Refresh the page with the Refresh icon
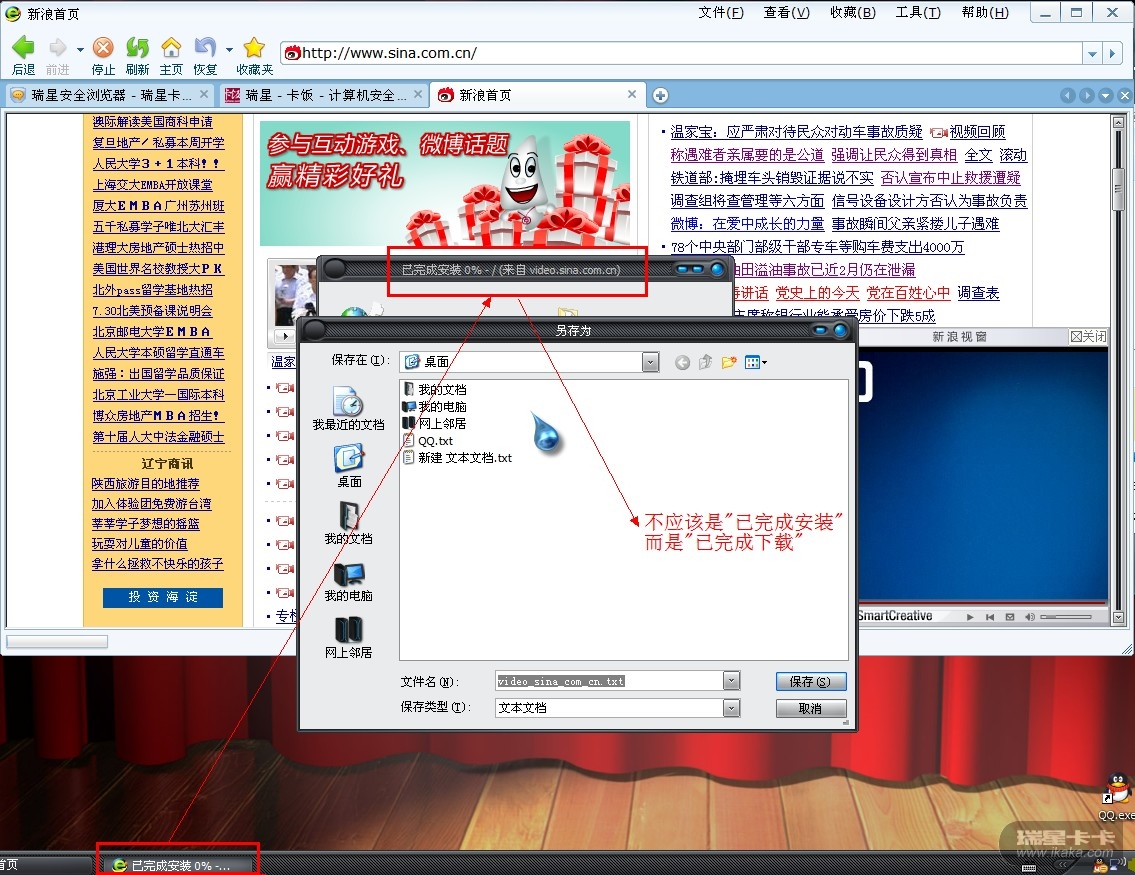The width and height of the screenshot is (1135, 875). click(x=137, y=48)
